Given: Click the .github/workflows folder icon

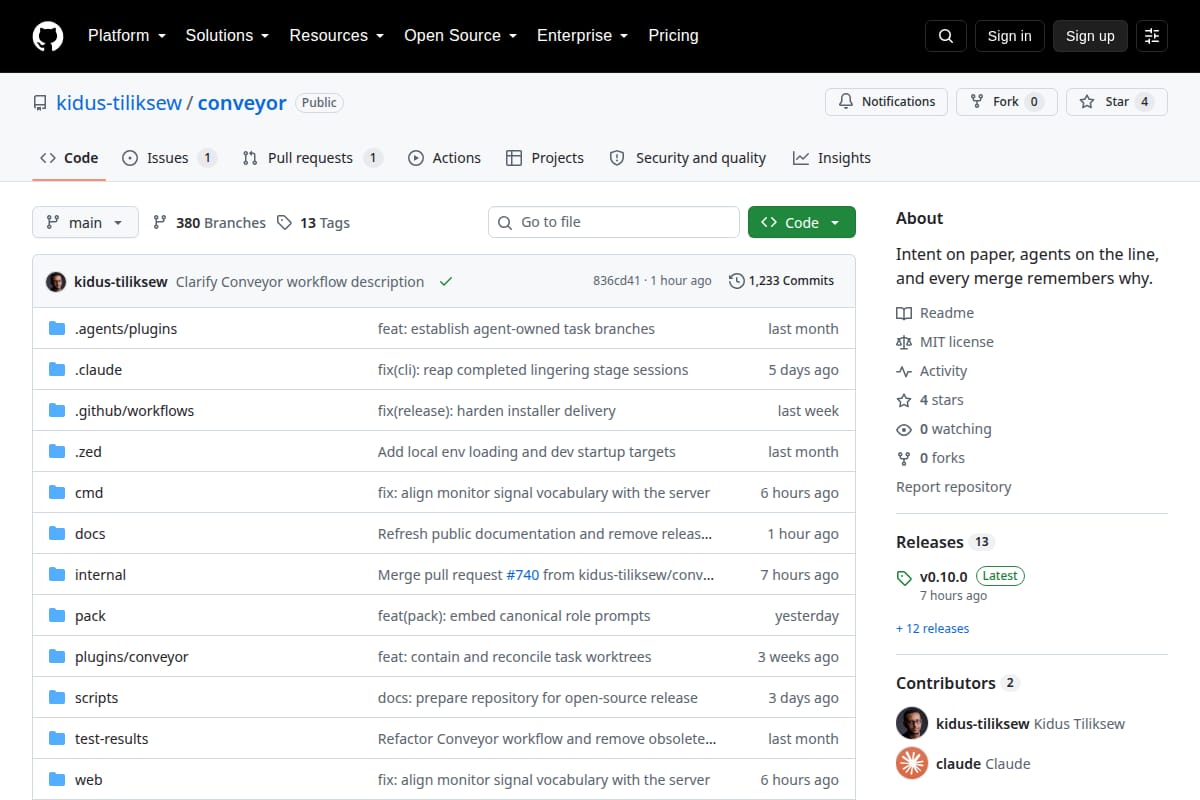Looking at the screenshot, I should (x=57, y=411).
